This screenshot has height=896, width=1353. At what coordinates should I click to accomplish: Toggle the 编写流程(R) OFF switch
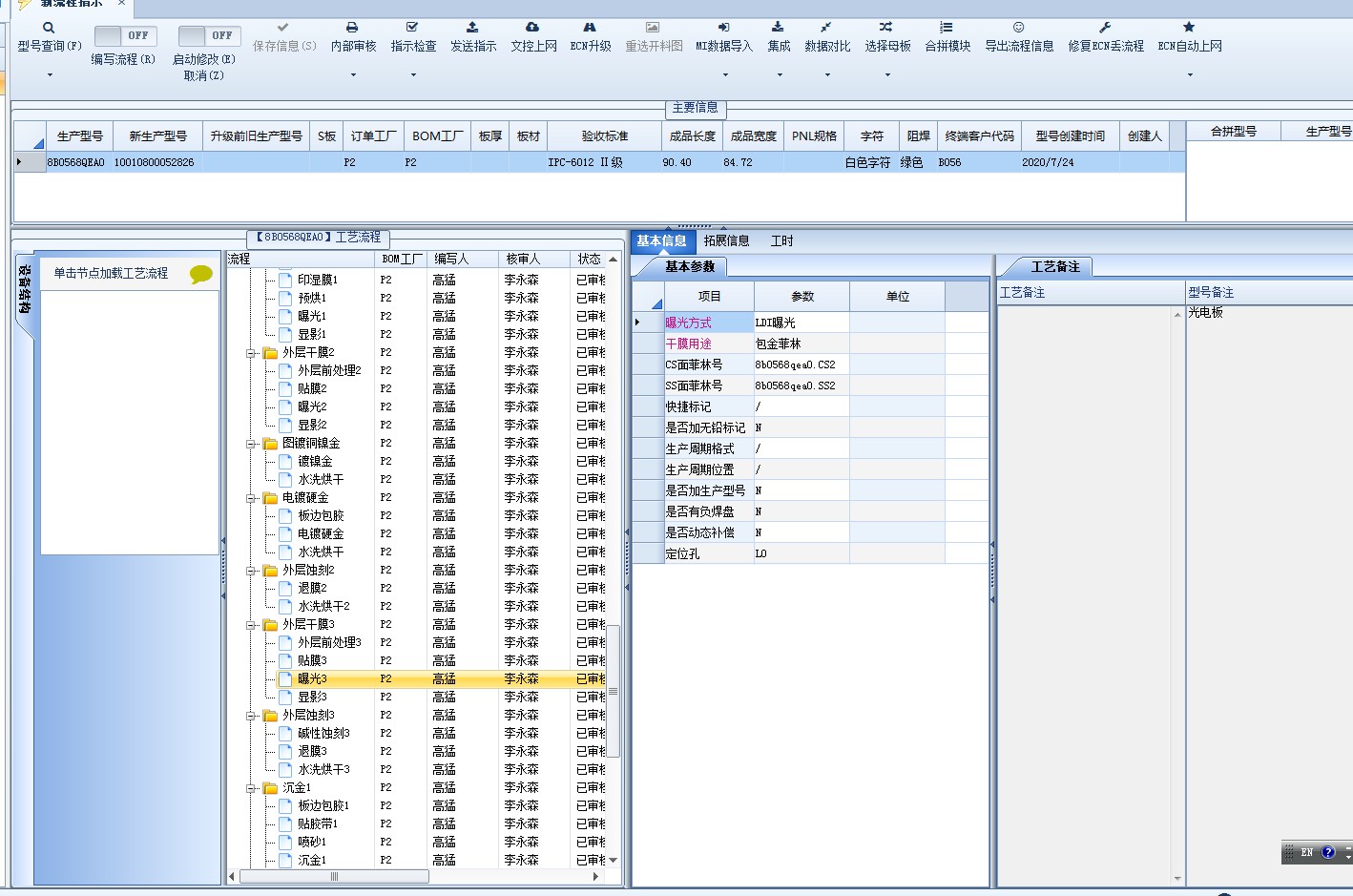[126, 36]
